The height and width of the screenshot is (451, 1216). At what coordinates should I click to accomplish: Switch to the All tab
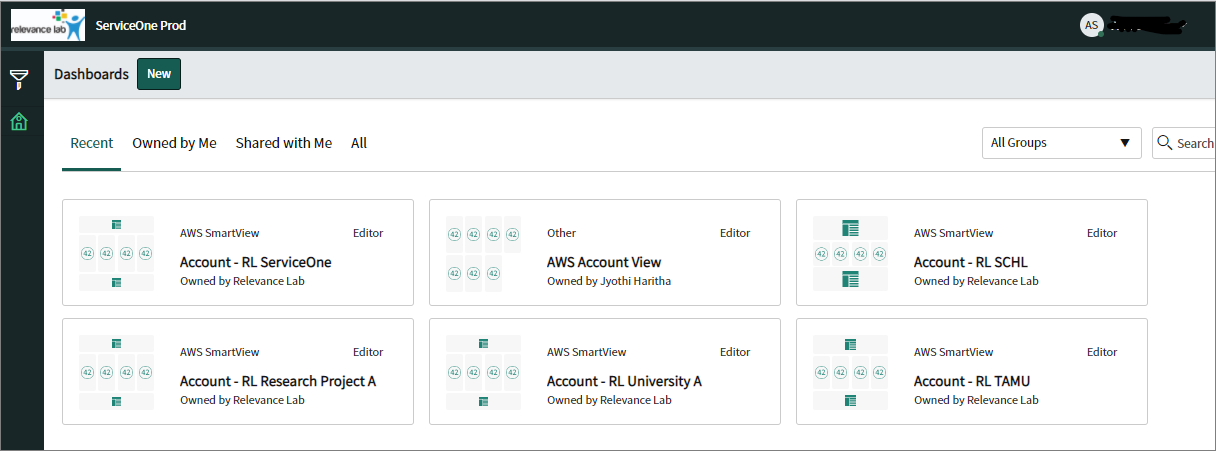point(359,143)
